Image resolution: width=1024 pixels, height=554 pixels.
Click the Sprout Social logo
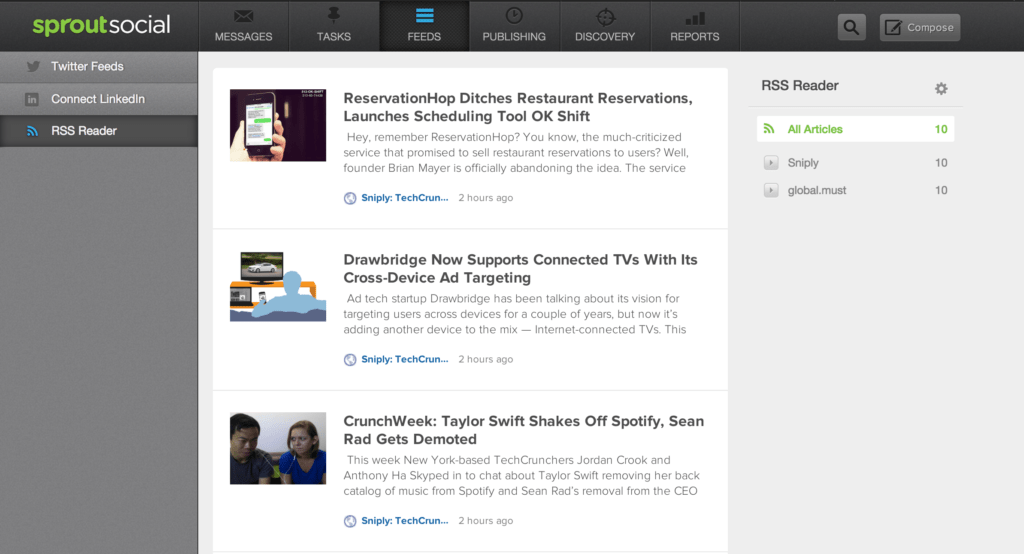(101, 26)
